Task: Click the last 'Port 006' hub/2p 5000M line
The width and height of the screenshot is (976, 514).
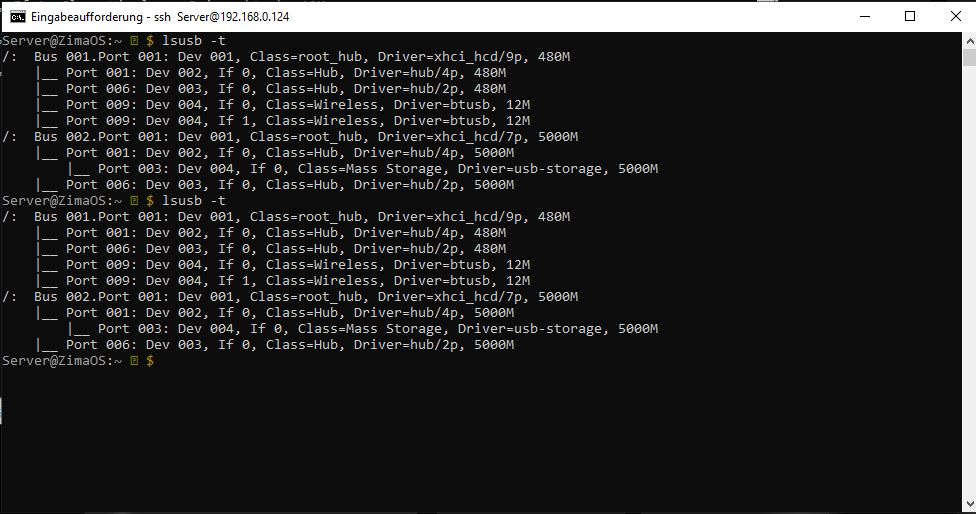Action: pyautogui.click(x=274, y=345)
